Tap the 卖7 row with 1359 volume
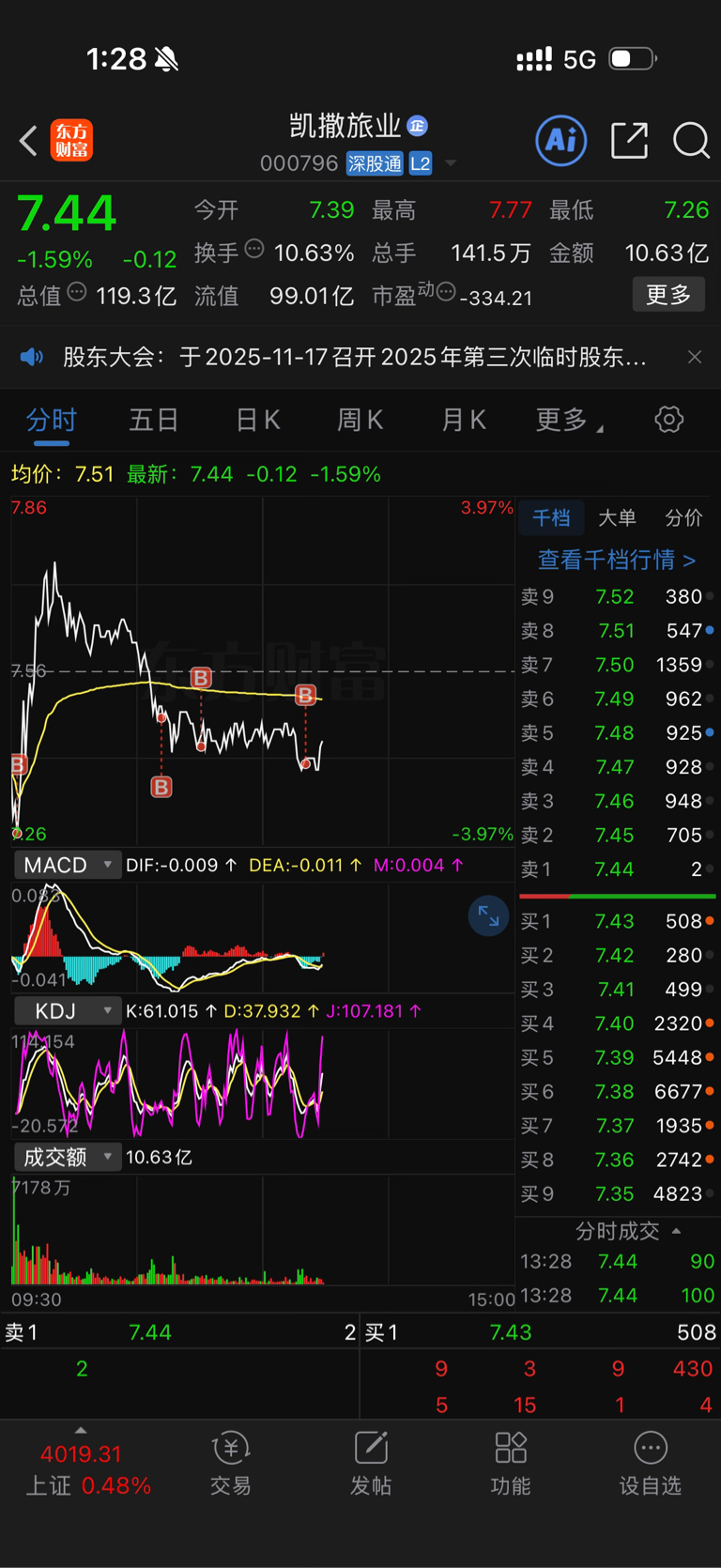Image resolution: width=721 pixels, height=1568 pixels. pos(618,665)
